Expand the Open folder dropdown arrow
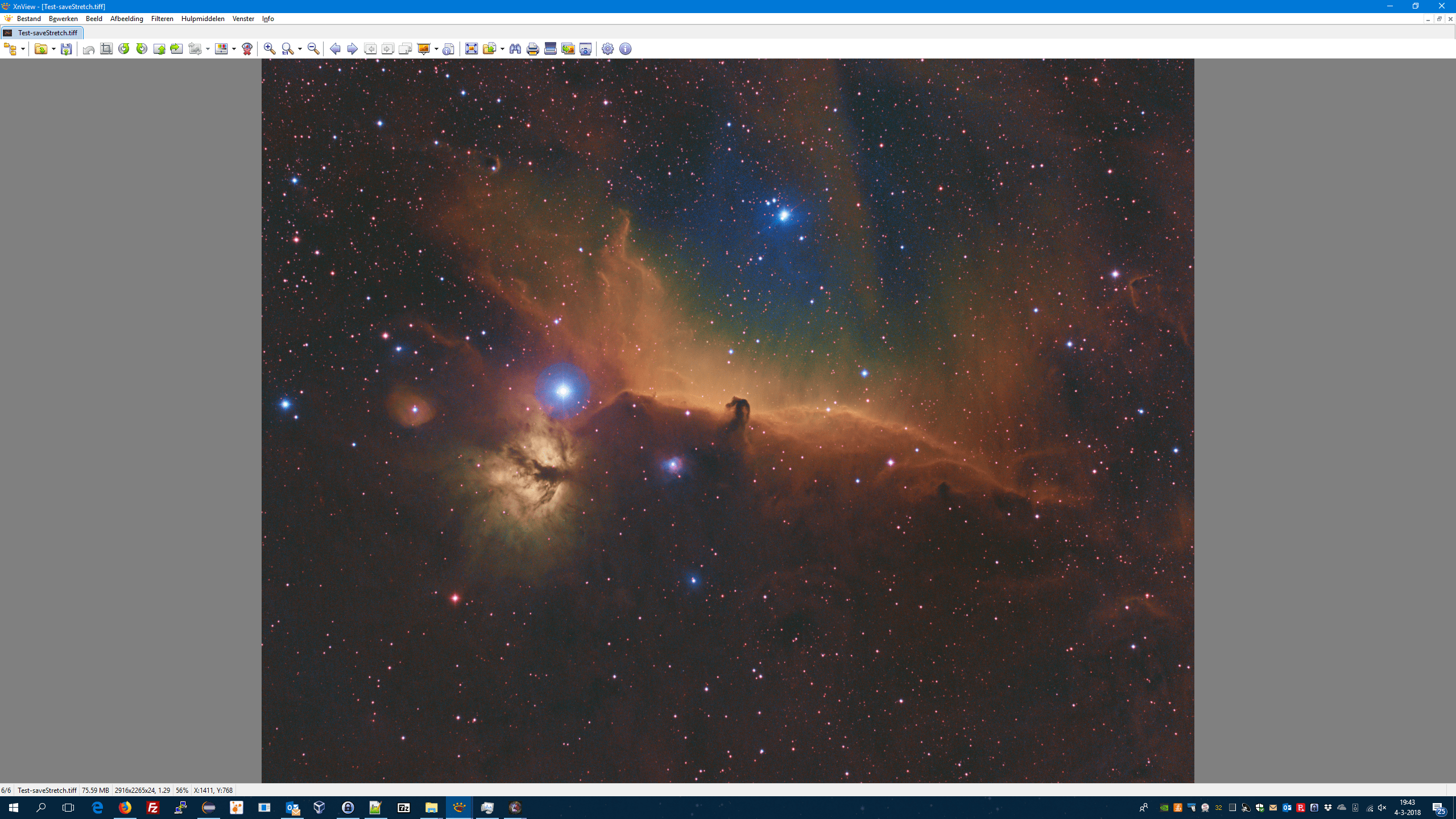This screenshot has height=819, width=1456. [53, 49]
